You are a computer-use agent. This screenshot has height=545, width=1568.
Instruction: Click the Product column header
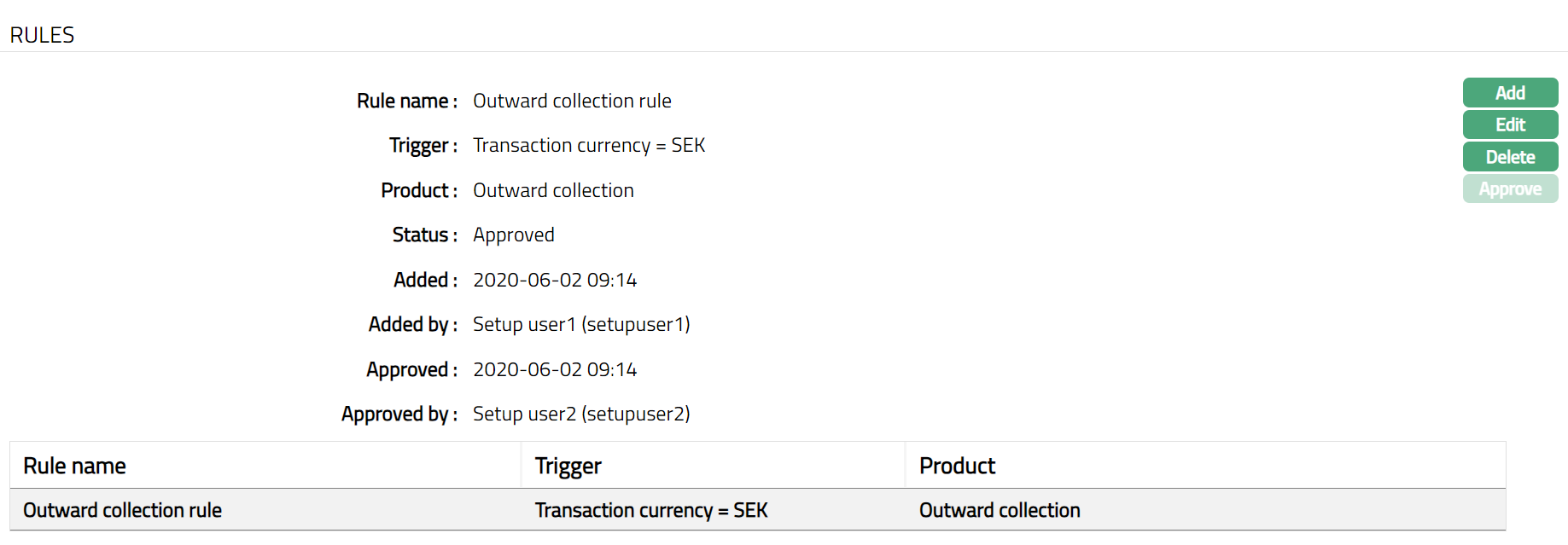957,466
